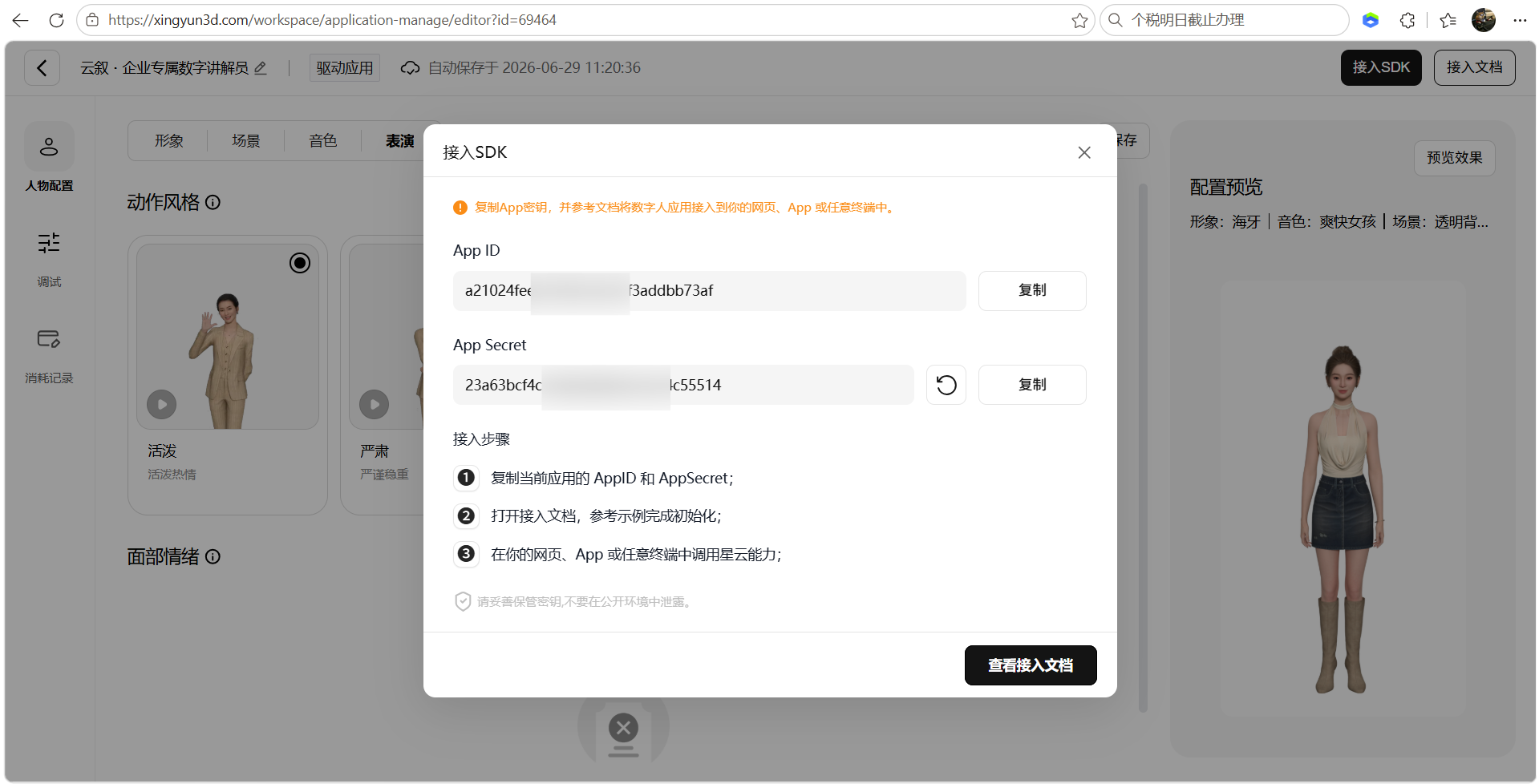This screenshot has width=1539, height=784.
Task: Click the 接入文档 header button
Action: [x=1474, y=67]
